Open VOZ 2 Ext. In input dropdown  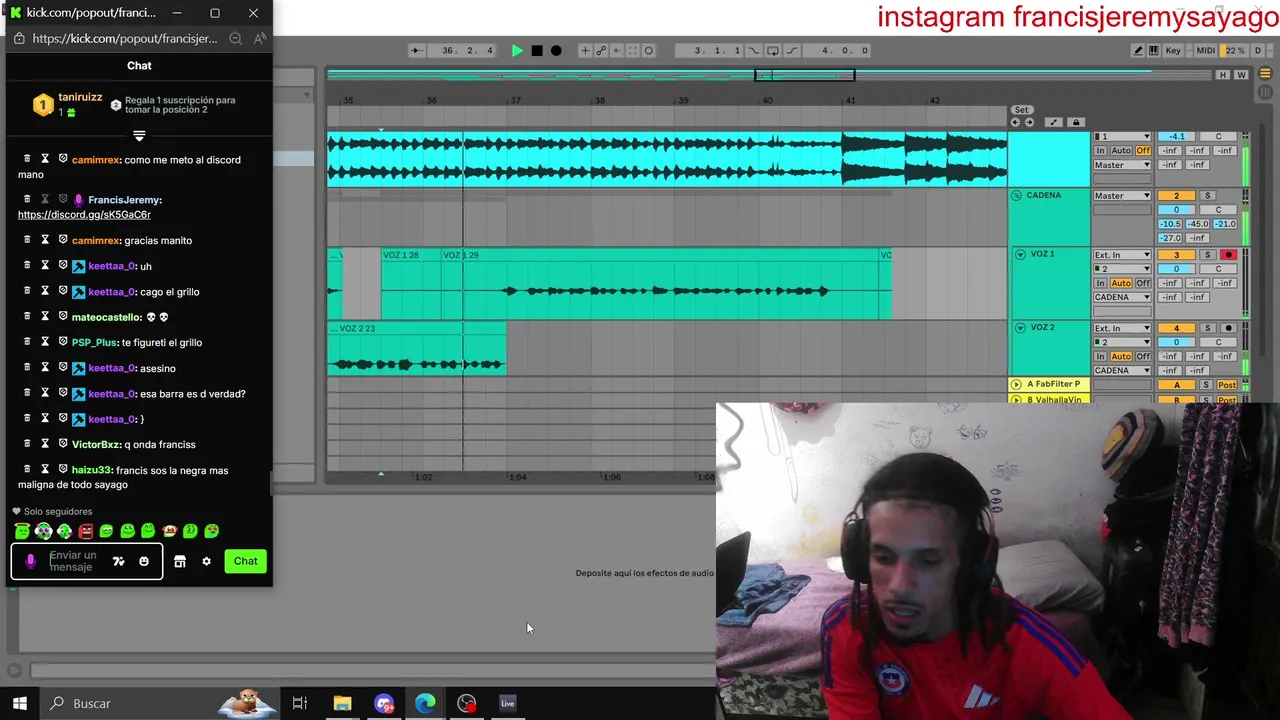click(x=1122, y=328)
